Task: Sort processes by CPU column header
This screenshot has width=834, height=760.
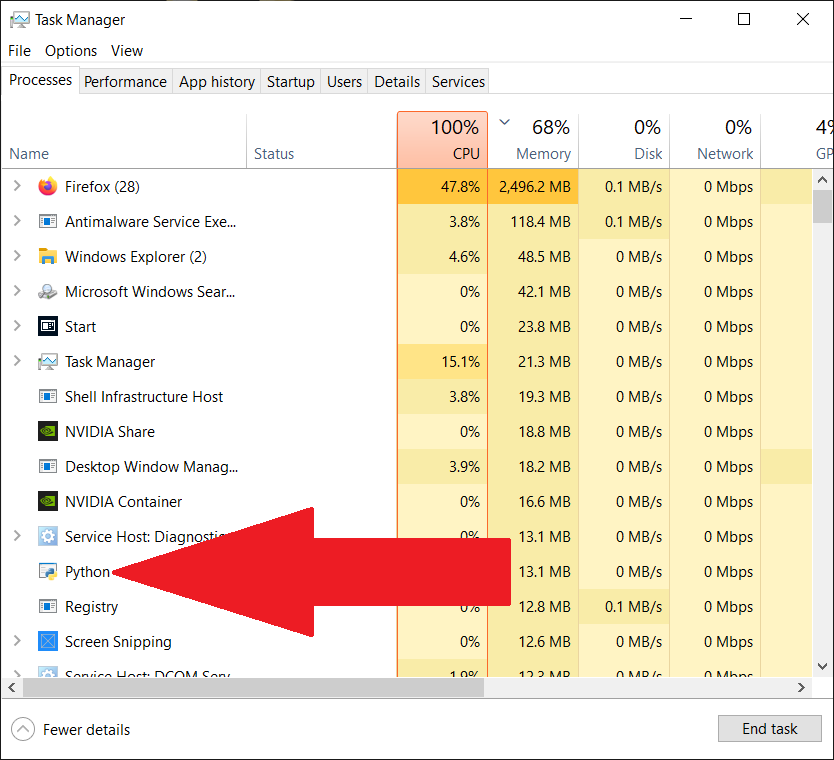Action: coord(442,140)
